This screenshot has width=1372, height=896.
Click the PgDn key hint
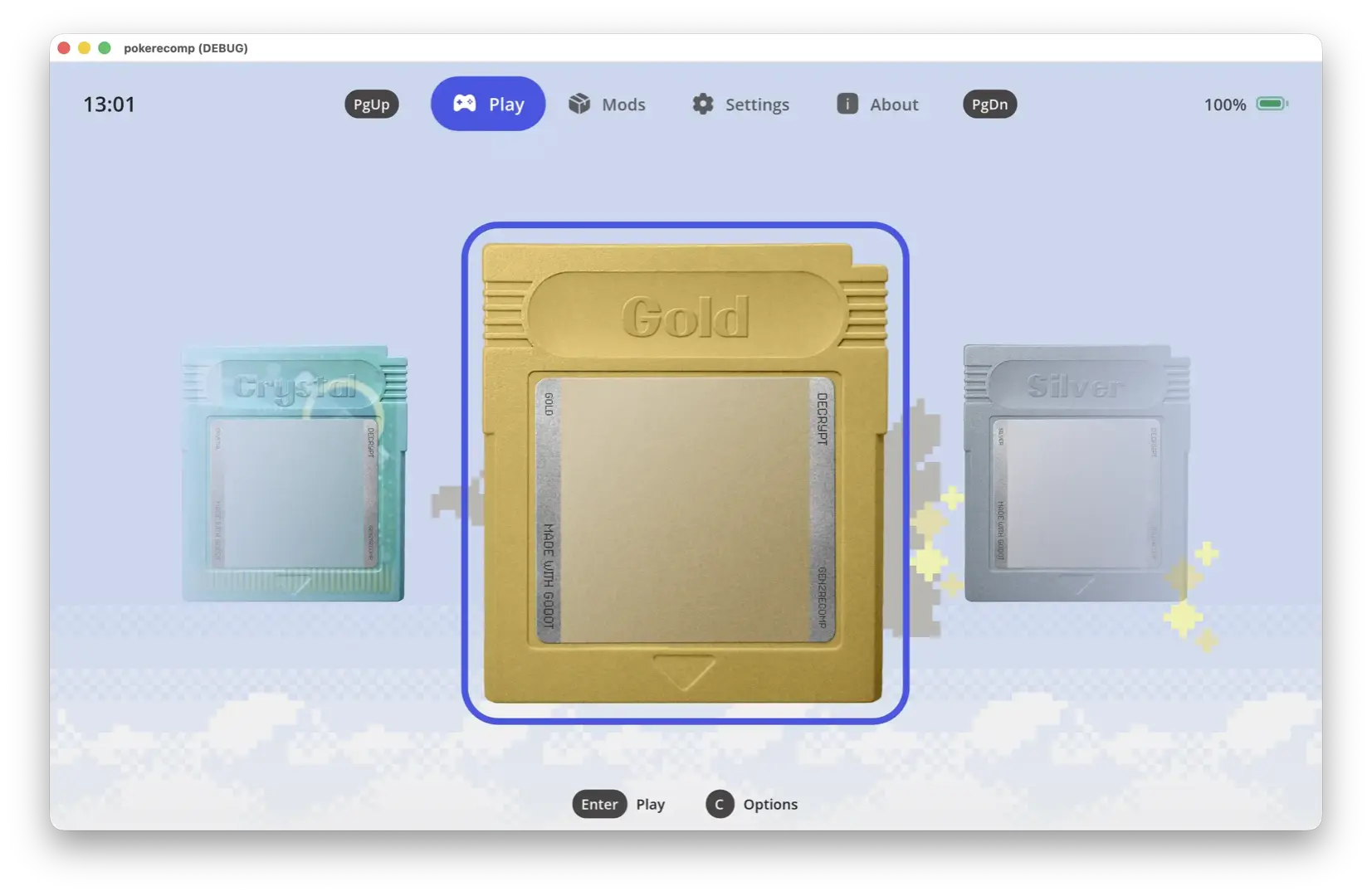click(989, 104)
